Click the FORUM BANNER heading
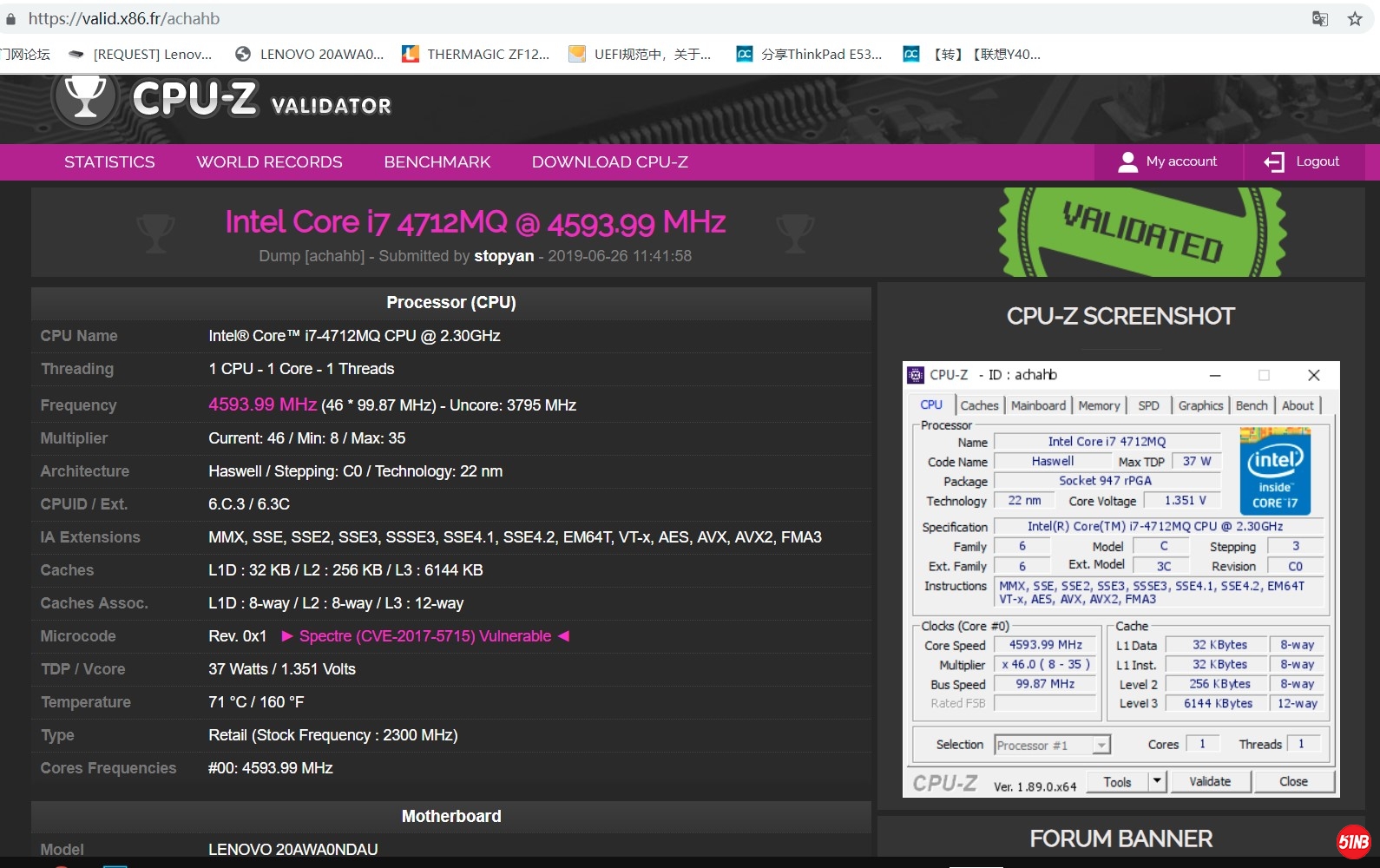Image resolution: width=1380 pixels, height=868 pixels. [x=1120, y=839]
